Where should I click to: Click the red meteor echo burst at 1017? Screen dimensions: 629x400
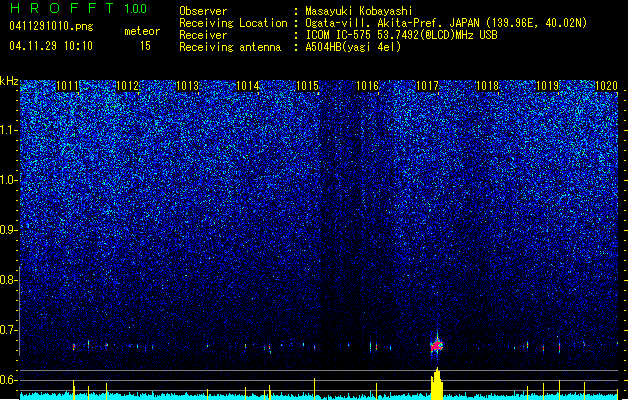point(436,345)
